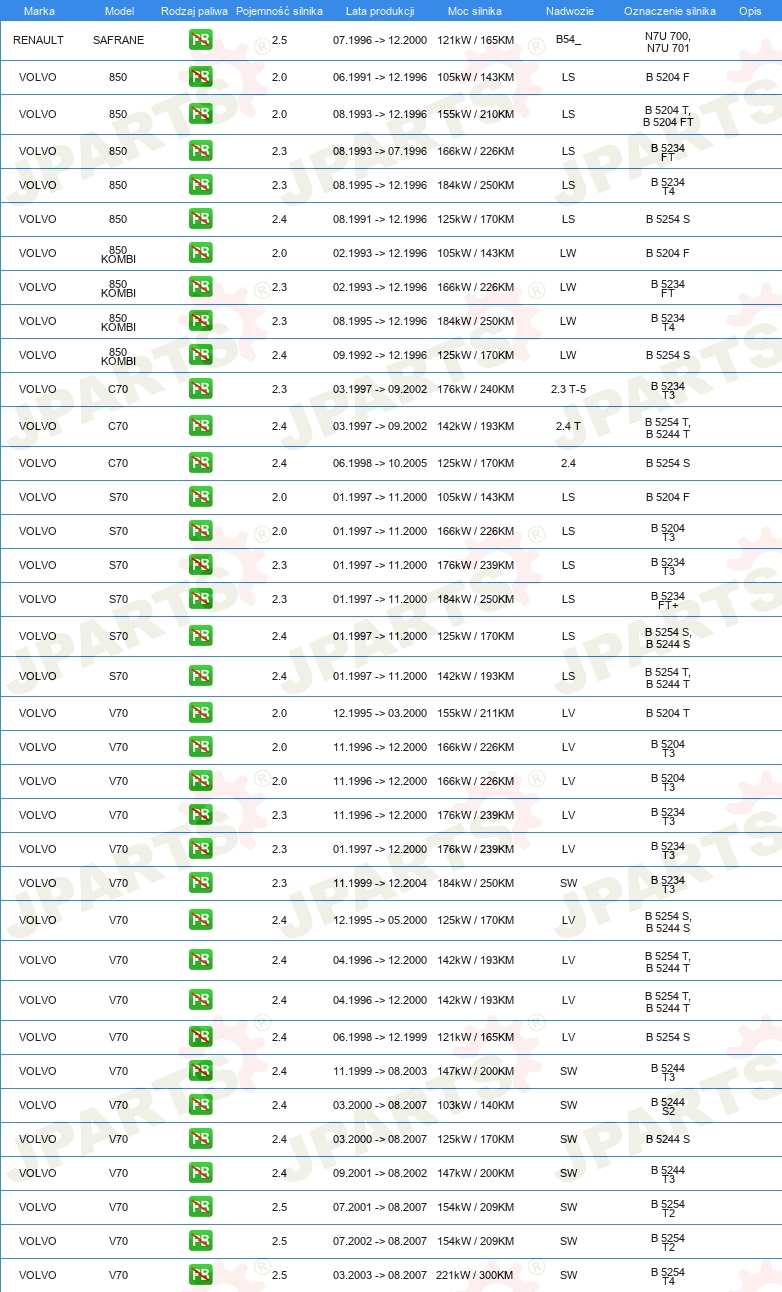Click the engine code B 5244 S2
The image size is (782, 1292).
point(668,1106)
